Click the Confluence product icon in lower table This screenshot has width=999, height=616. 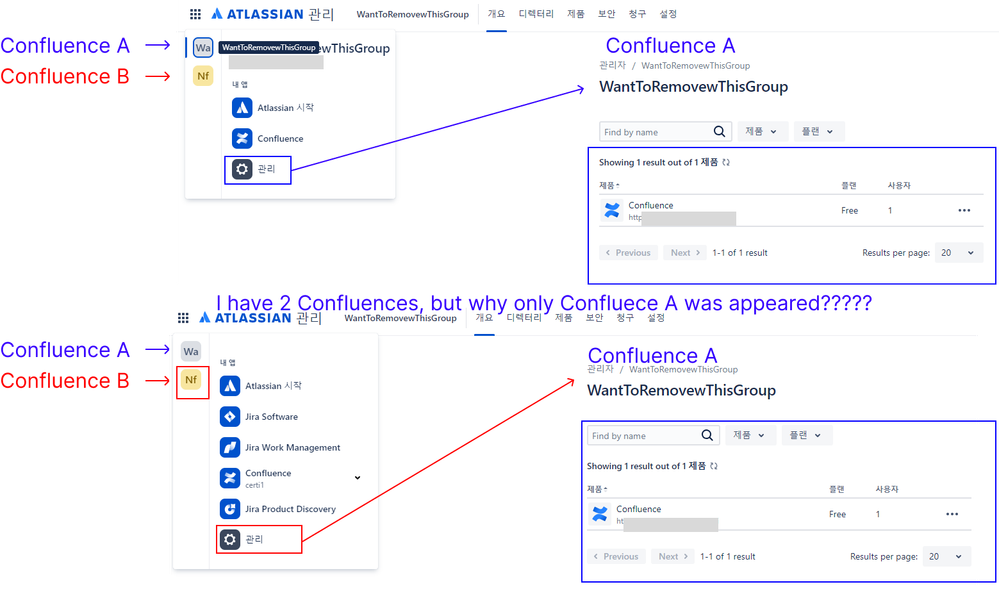600,514
